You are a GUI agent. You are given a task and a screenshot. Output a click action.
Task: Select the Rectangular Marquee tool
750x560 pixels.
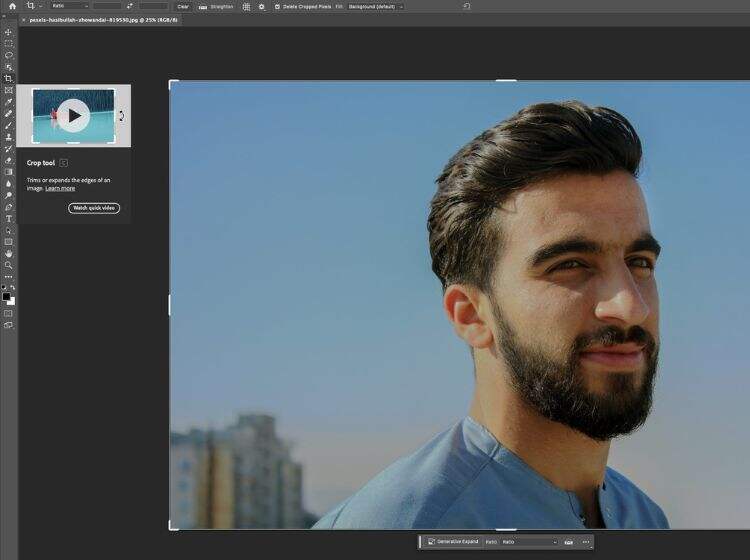point(9,44)
